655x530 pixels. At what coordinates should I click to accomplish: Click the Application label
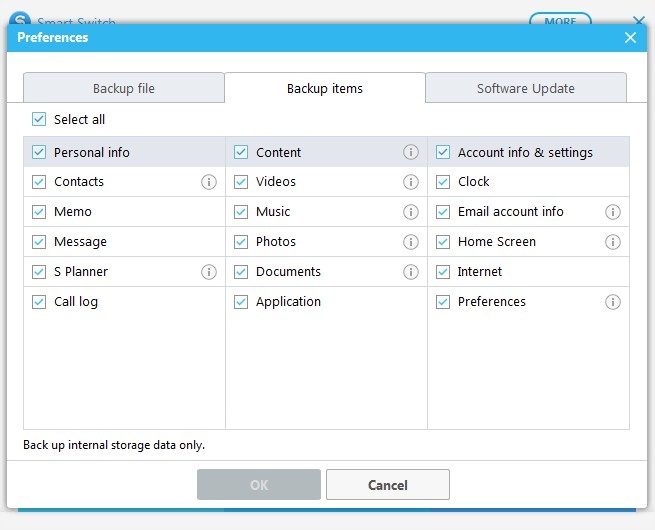click(x=288, y=302)
